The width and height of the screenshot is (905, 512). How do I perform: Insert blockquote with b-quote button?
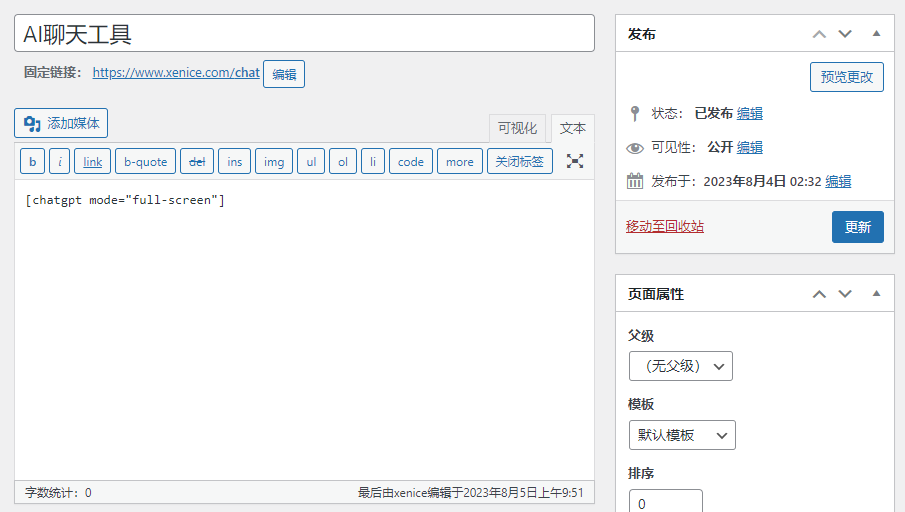(x=145, y=162)
